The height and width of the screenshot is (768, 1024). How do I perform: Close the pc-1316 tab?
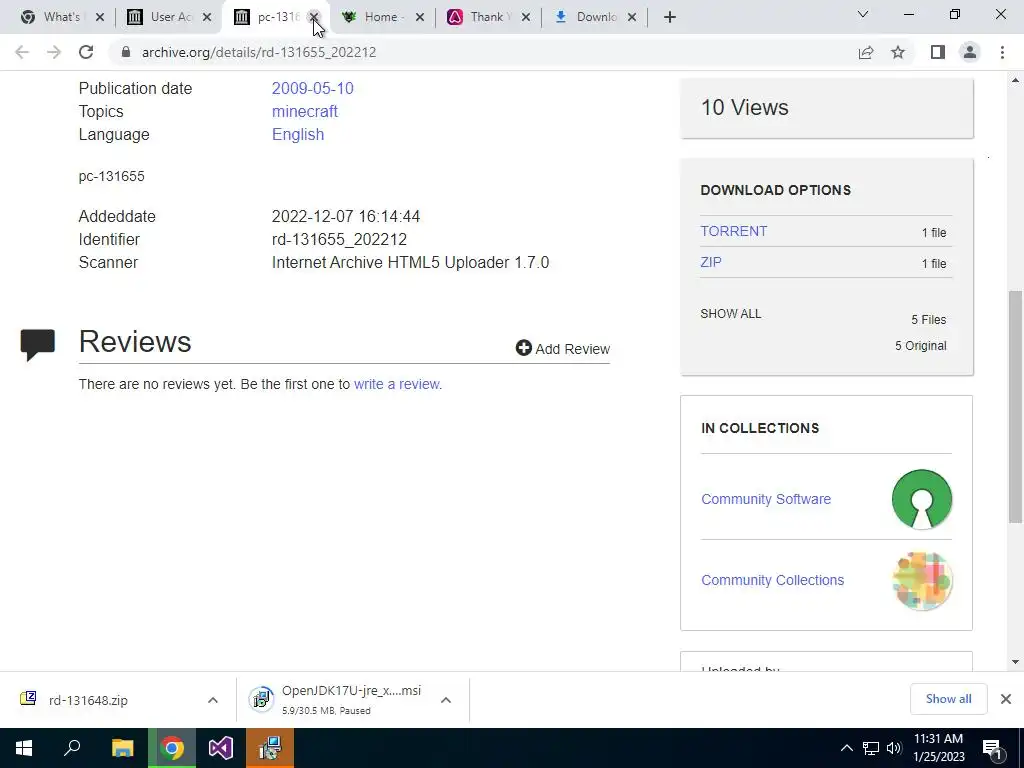click(x=313, y=17)
